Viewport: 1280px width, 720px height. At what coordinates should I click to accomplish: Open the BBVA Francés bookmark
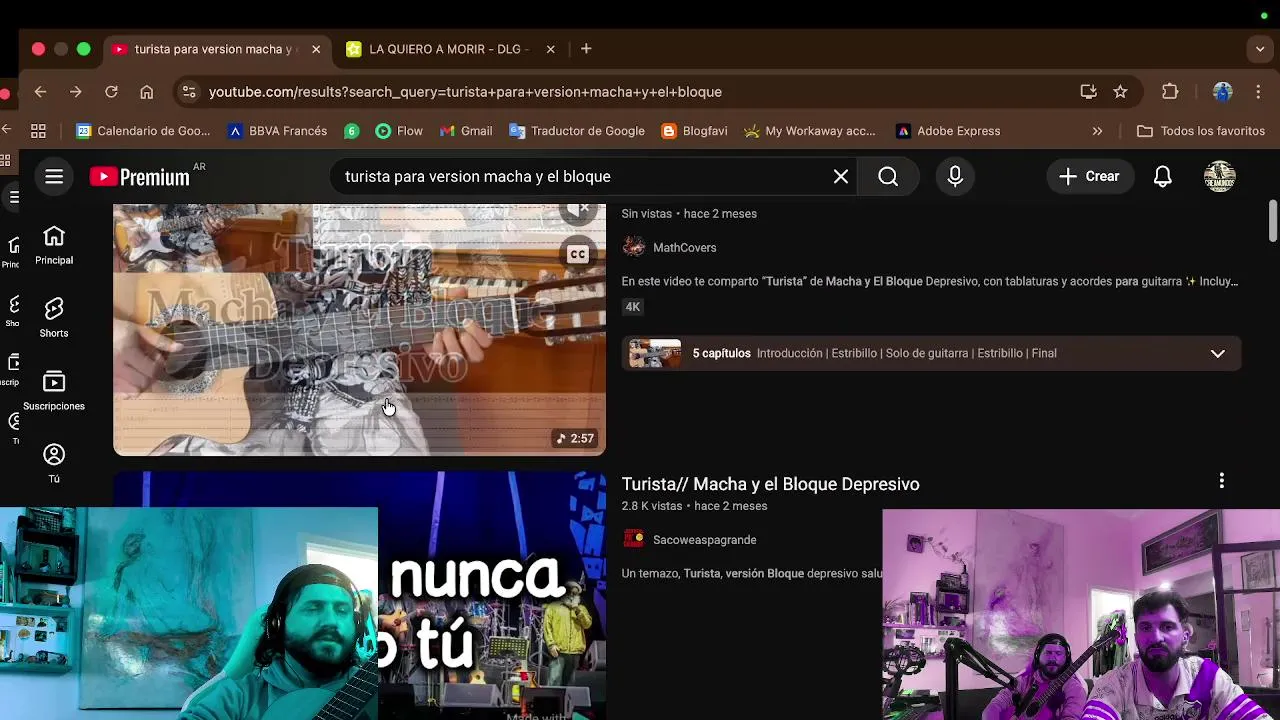tap(277, 131)
